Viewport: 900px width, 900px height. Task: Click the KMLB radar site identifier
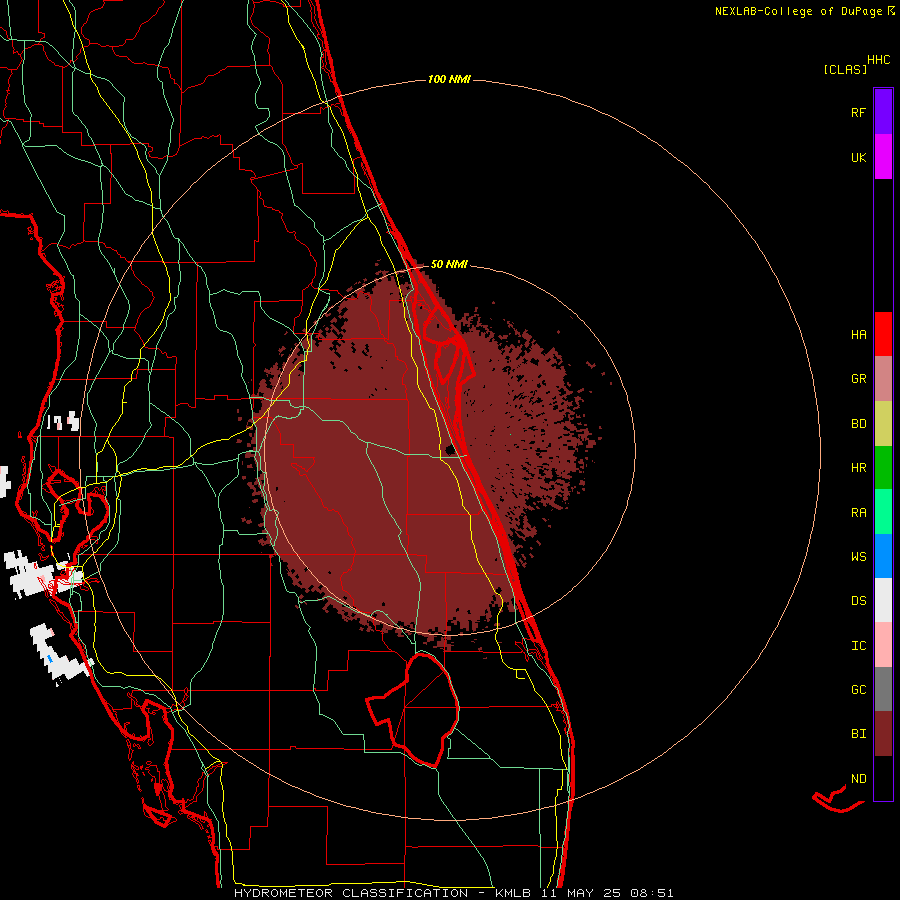click(x=513, y=893)
